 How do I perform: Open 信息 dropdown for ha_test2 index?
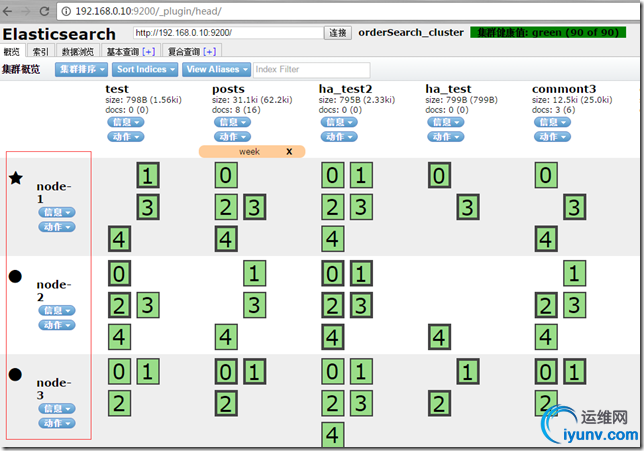pos(339,122)
